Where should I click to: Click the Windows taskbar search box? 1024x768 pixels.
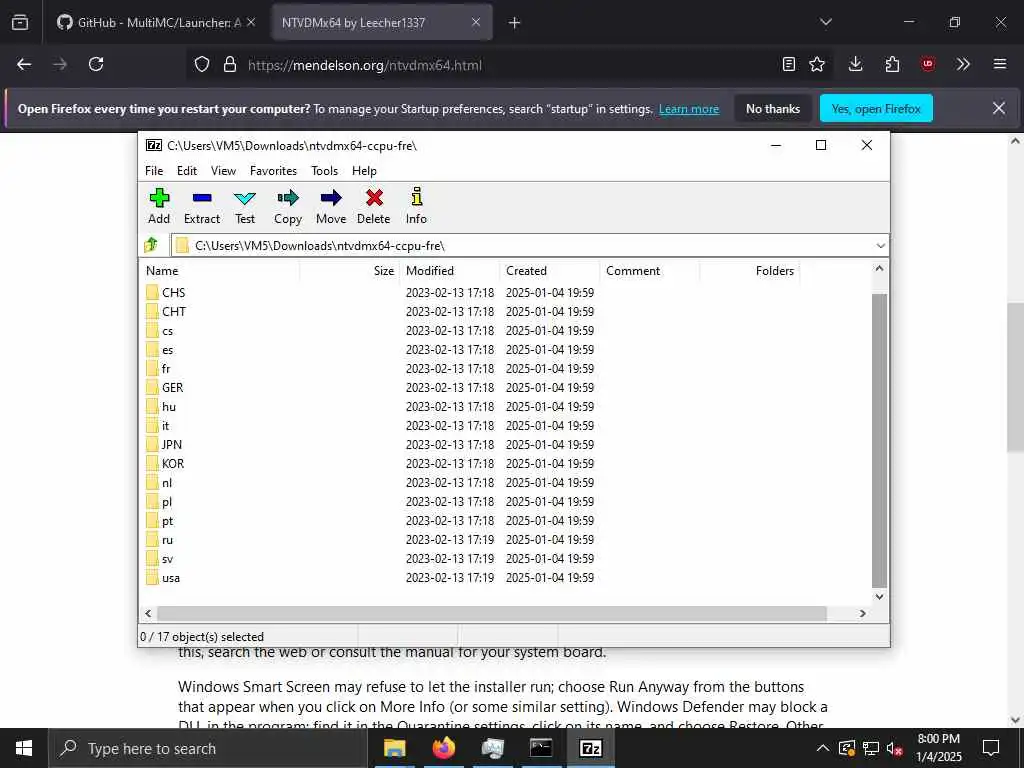tap(208, 748)
